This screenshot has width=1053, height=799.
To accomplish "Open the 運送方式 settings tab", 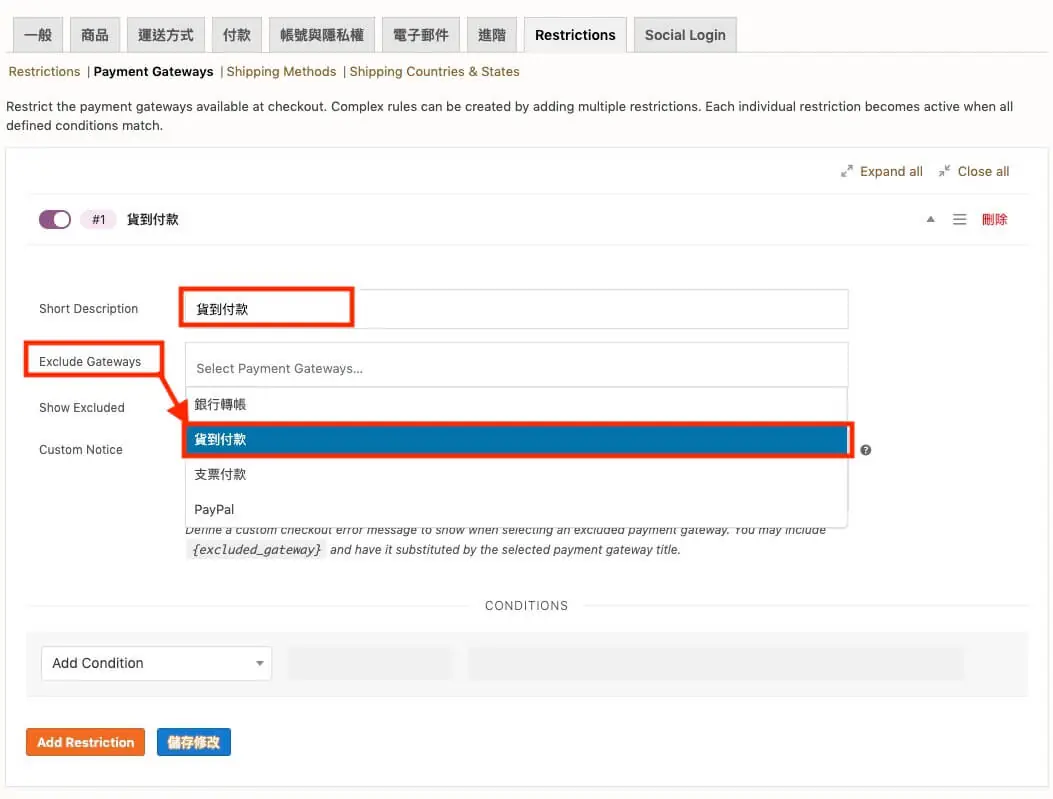I will pos(166,35).
